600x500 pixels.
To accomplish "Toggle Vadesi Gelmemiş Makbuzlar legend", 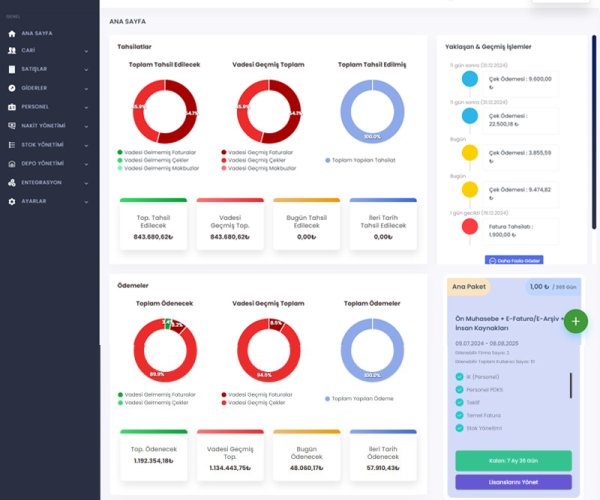I will [158, 168].
